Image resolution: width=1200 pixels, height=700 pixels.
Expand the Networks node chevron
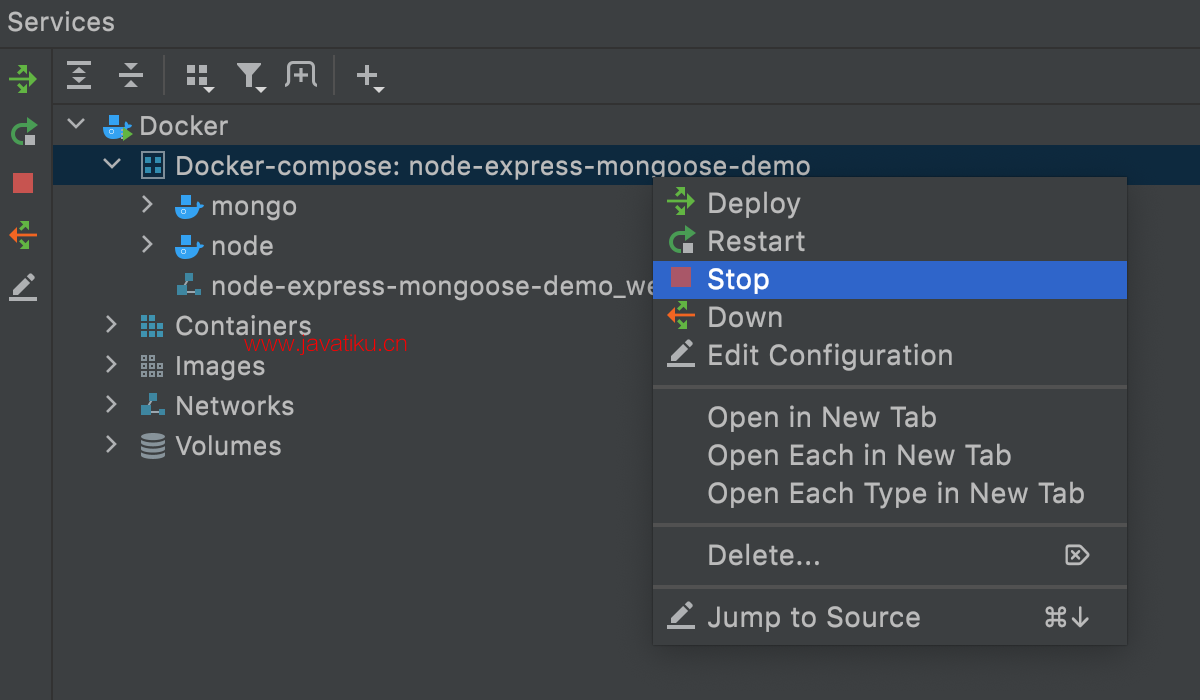(x=112, y=405)
